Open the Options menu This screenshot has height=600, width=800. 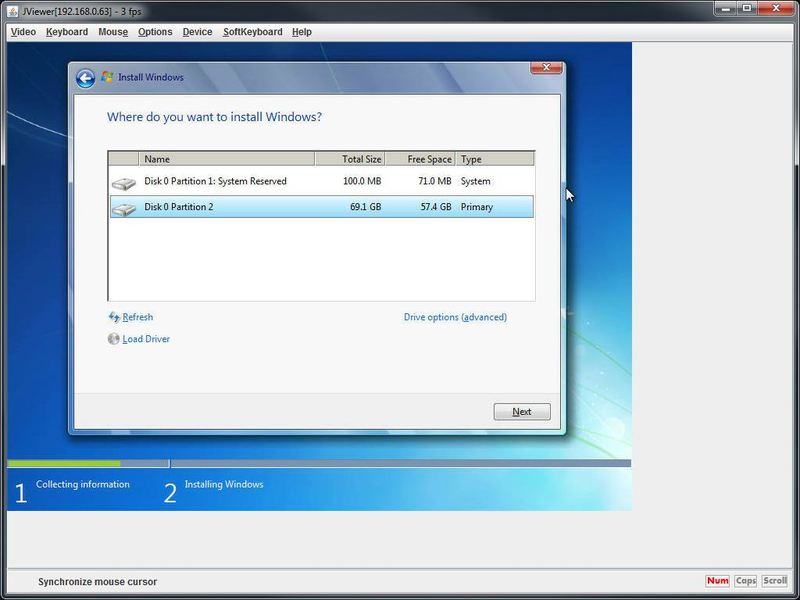click(x=155, y=32)
